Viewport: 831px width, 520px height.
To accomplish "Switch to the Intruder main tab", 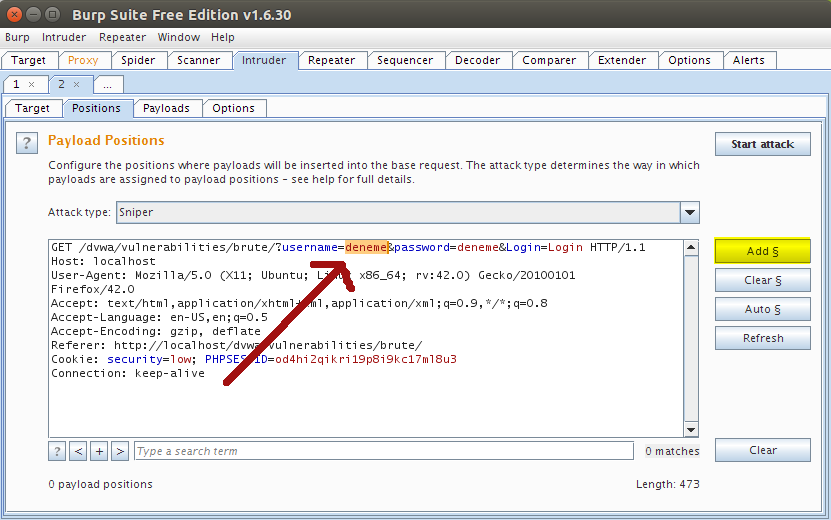I will [x=264, y=60].
